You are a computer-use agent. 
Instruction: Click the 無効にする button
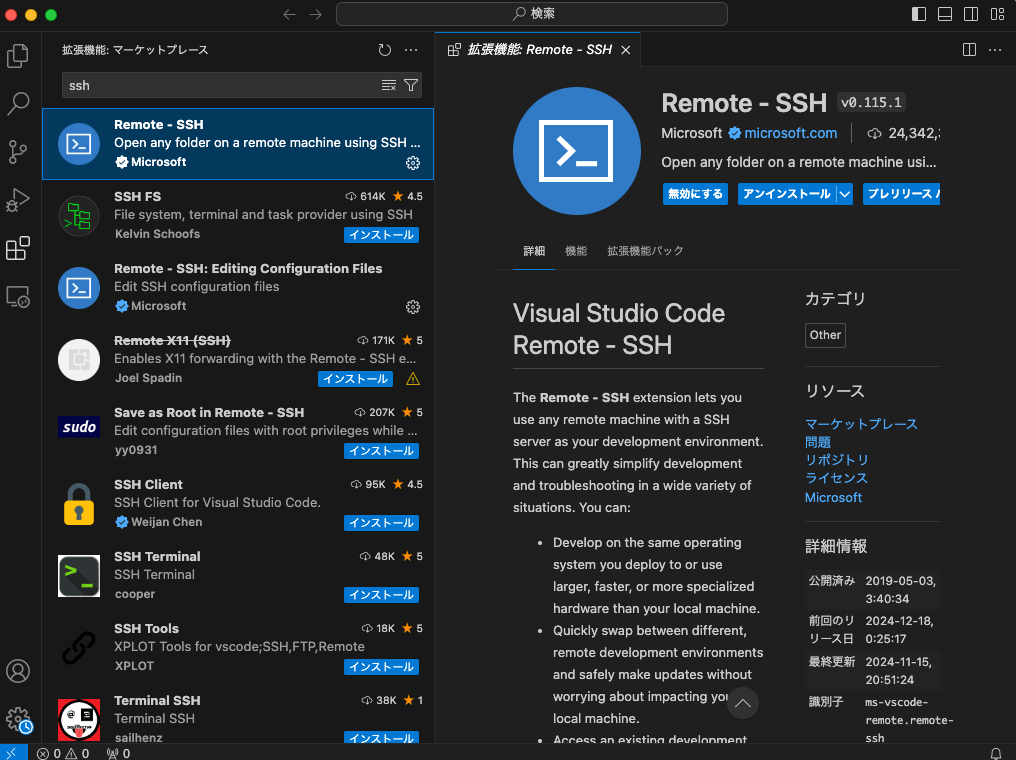695,194
